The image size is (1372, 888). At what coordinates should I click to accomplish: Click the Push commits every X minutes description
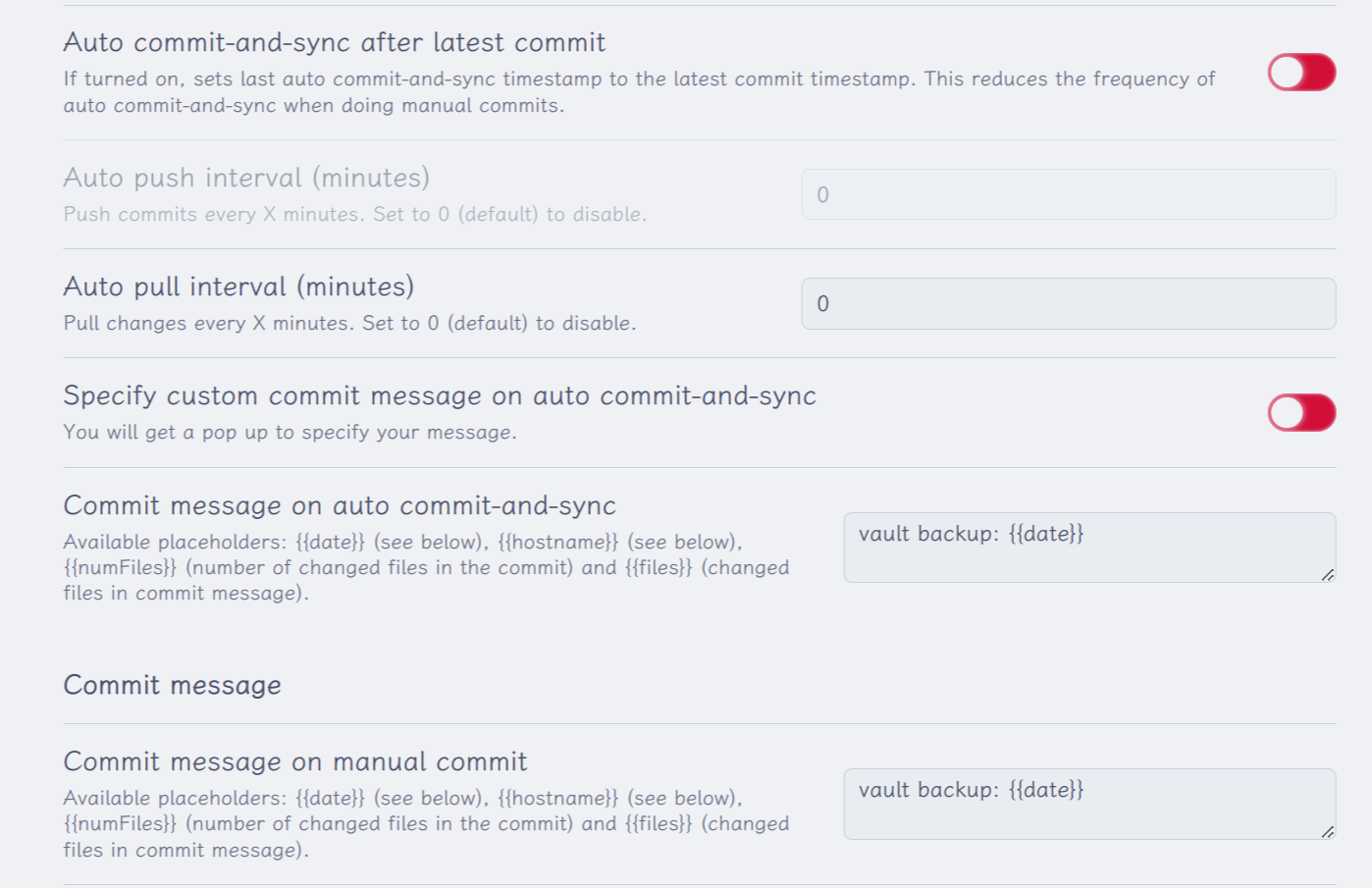354,214
